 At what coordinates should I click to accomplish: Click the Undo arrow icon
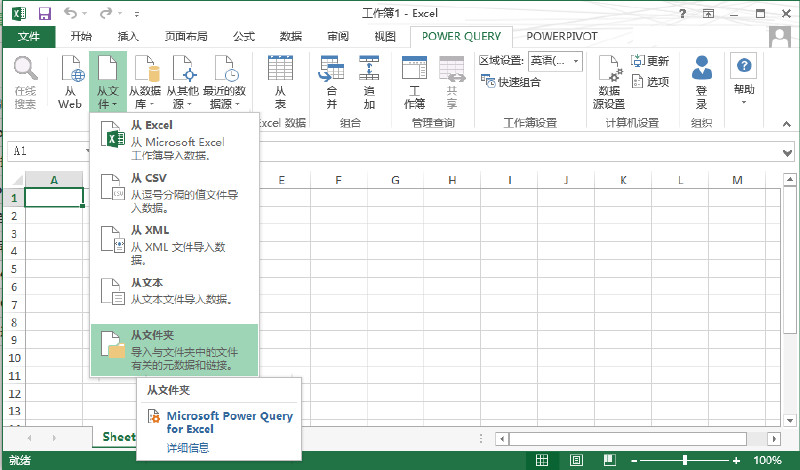pos(71,13)
